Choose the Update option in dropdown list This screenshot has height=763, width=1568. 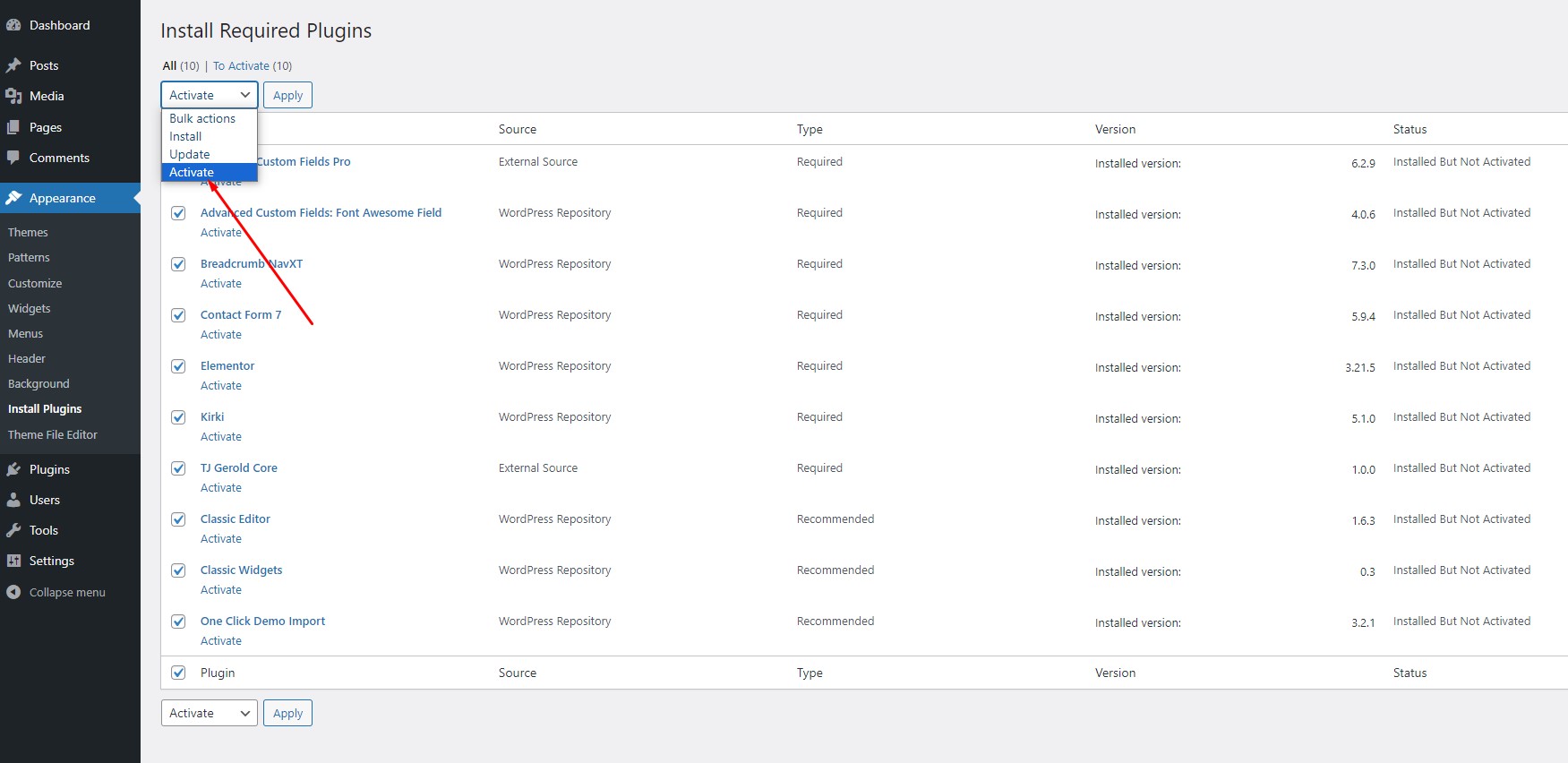pos(210,154)
